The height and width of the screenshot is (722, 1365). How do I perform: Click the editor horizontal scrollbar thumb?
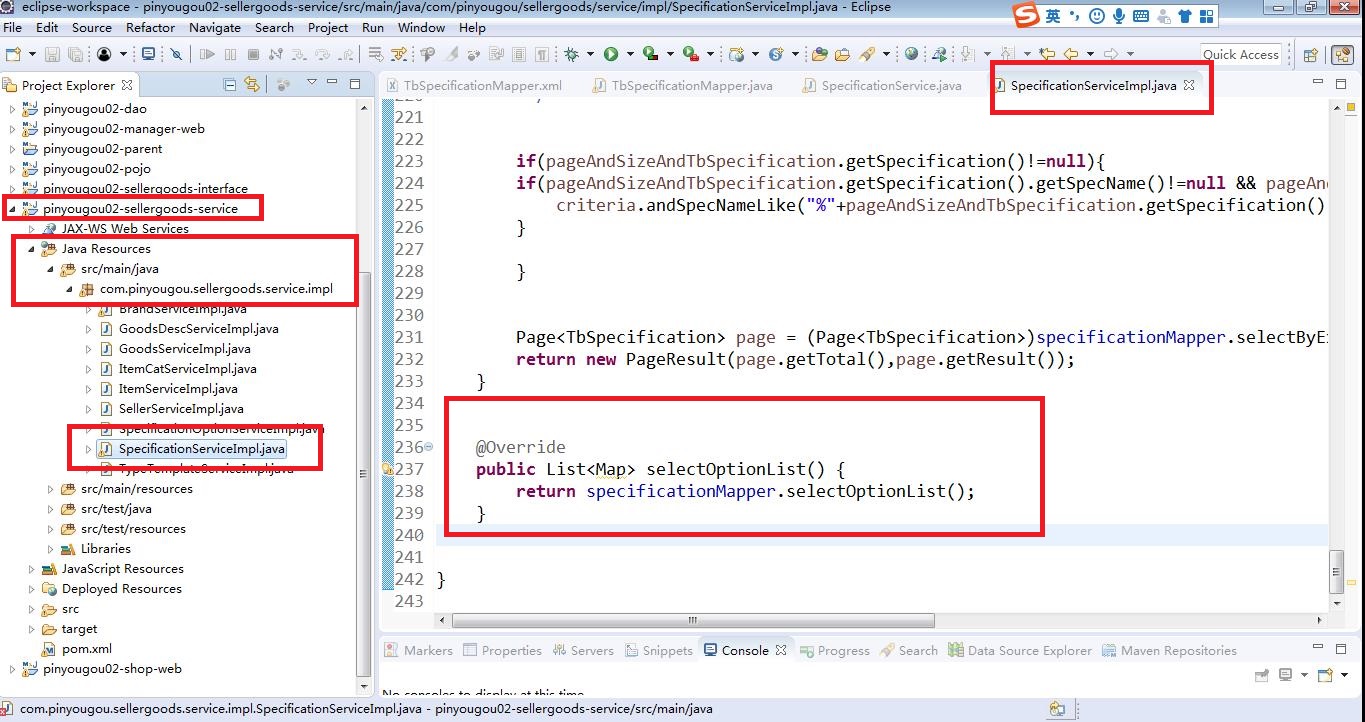tap(693, 621)
